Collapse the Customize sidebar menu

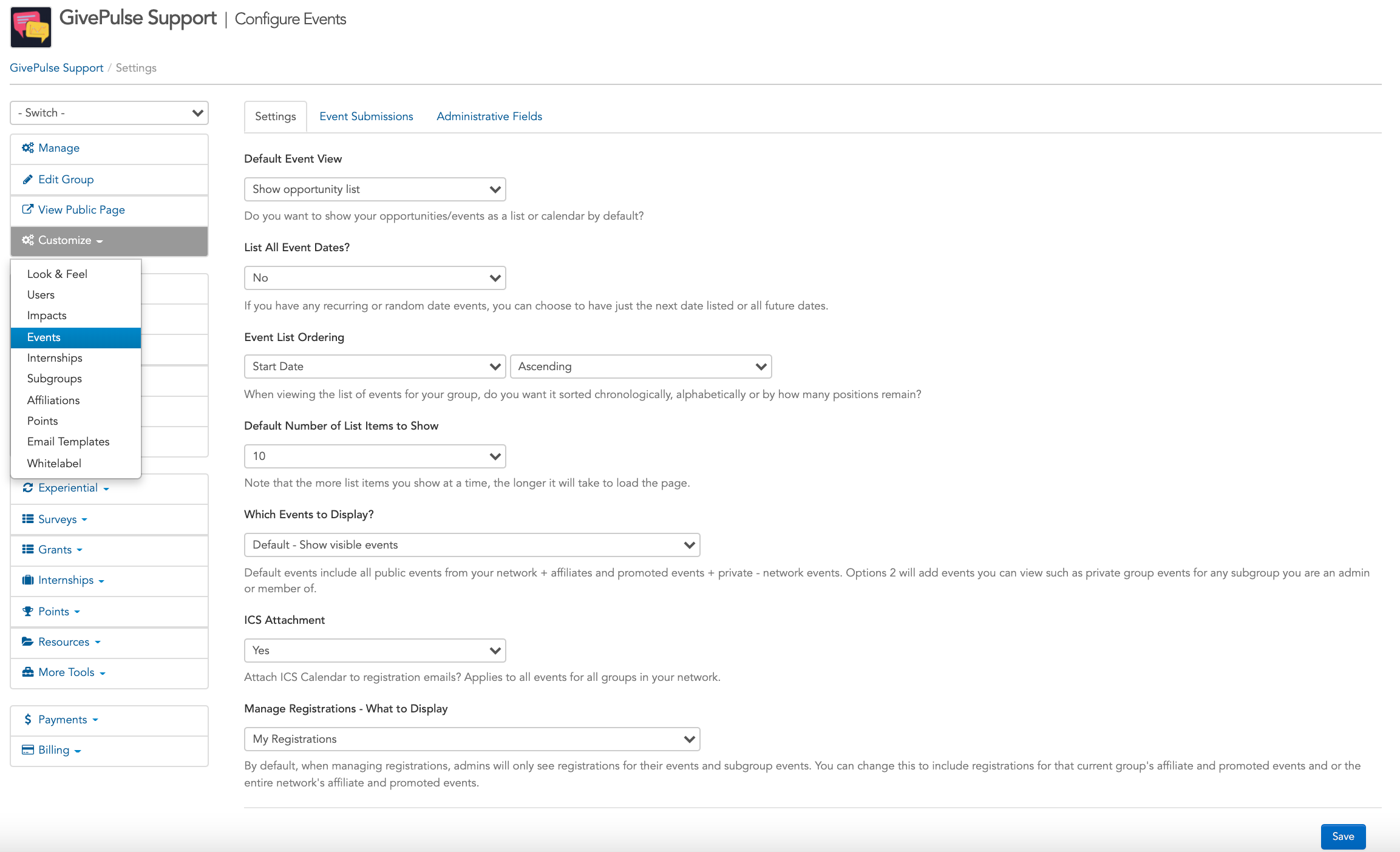coord(109,241)
